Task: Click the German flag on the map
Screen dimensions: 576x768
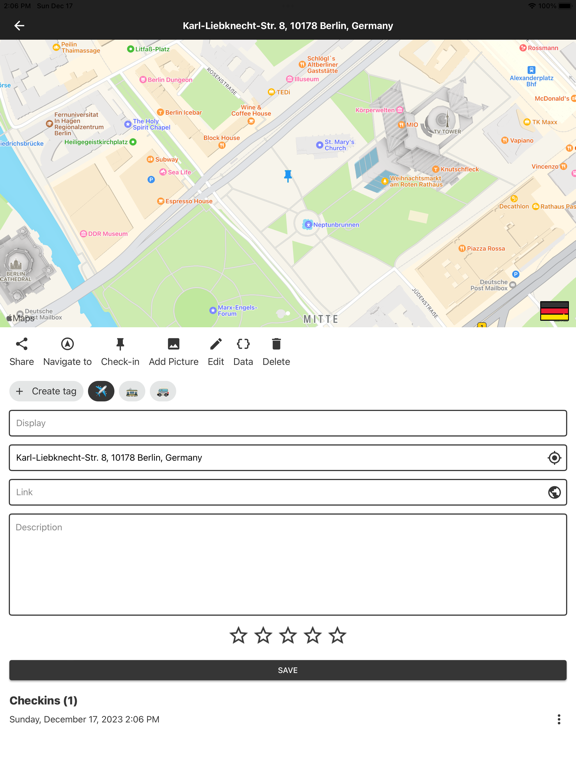Action: pos(554,311)
